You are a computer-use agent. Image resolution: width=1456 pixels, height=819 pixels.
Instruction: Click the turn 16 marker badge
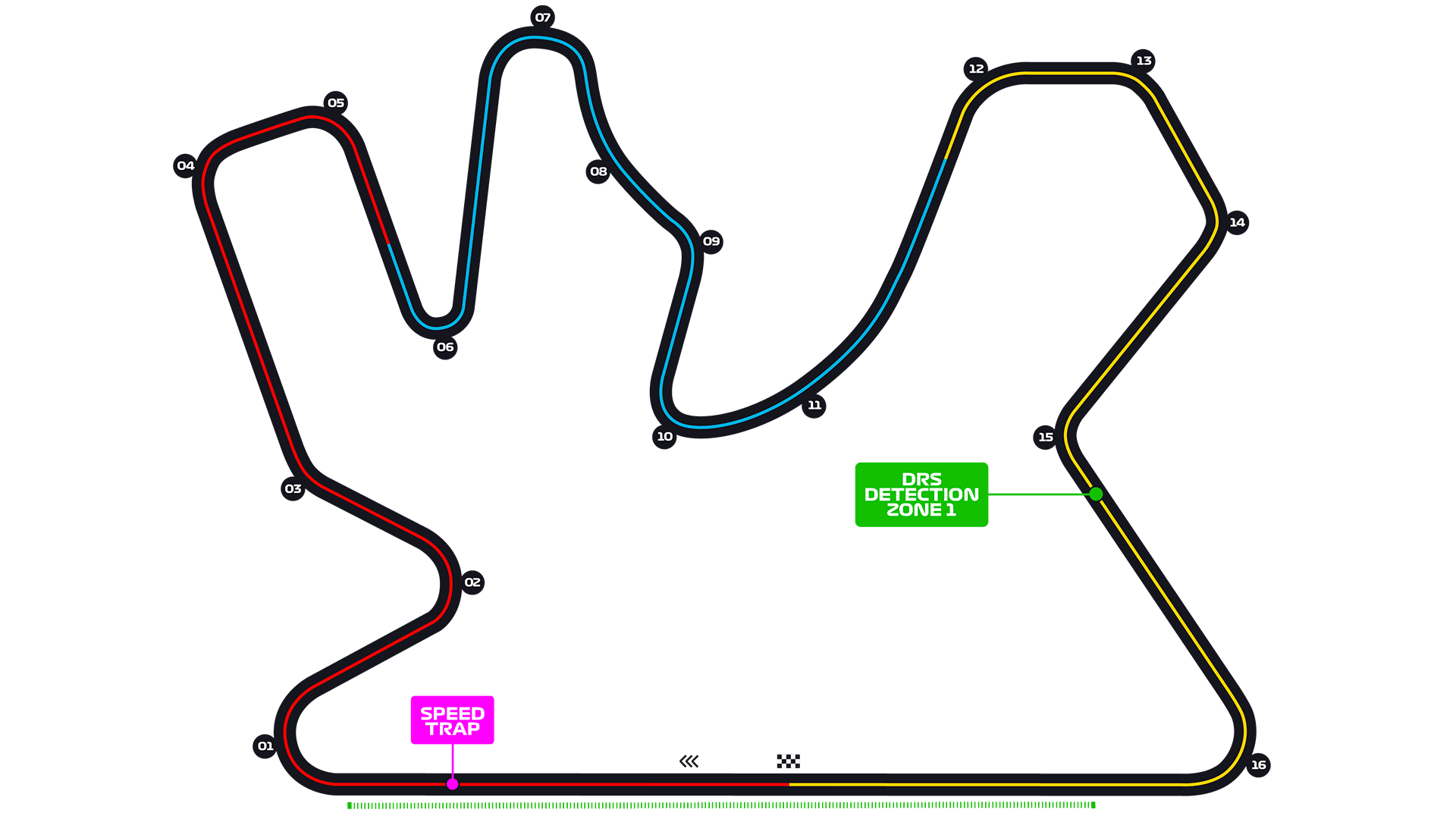pyautogui.click(x=1258, y=765)
